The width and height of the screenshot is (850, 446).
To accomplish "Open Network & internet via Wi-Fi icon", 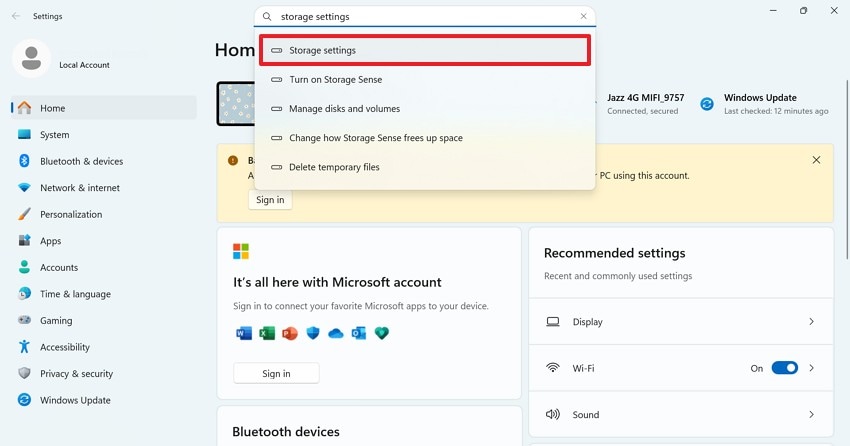I will (x=24, y=188).
